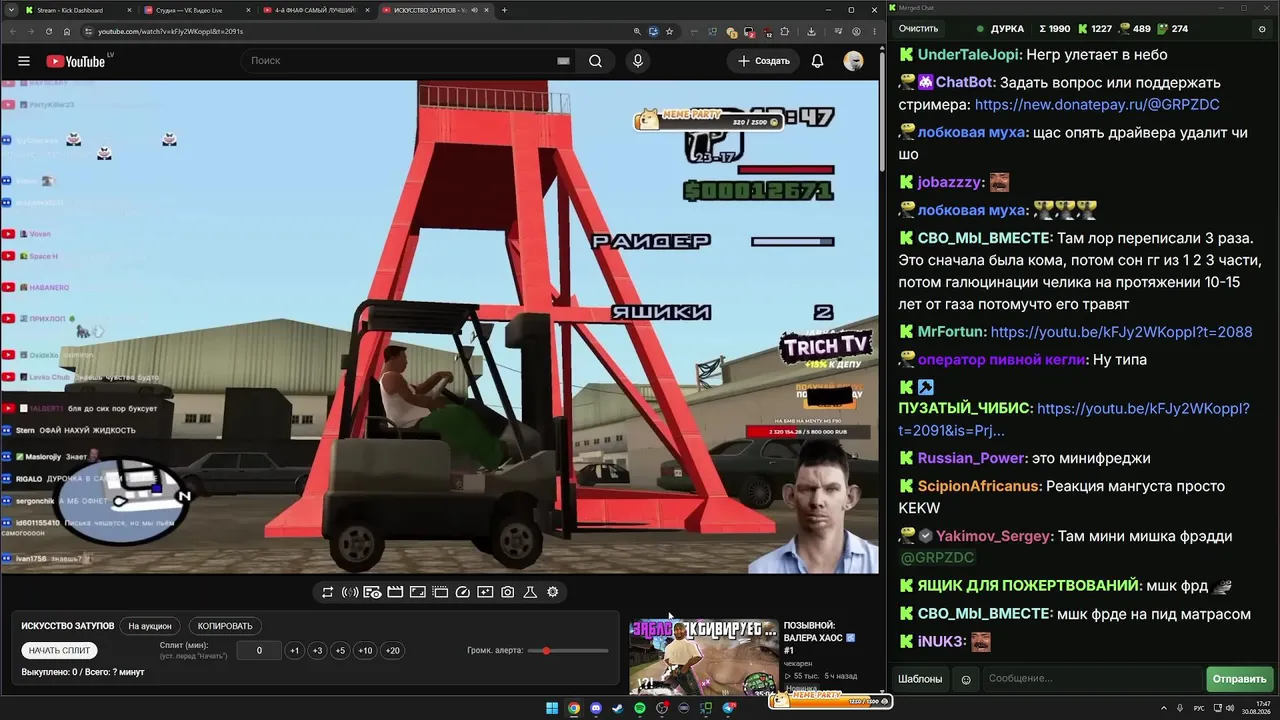
Task: Add 10 minutes with the +10 button
Action: [x=365, y=650]
